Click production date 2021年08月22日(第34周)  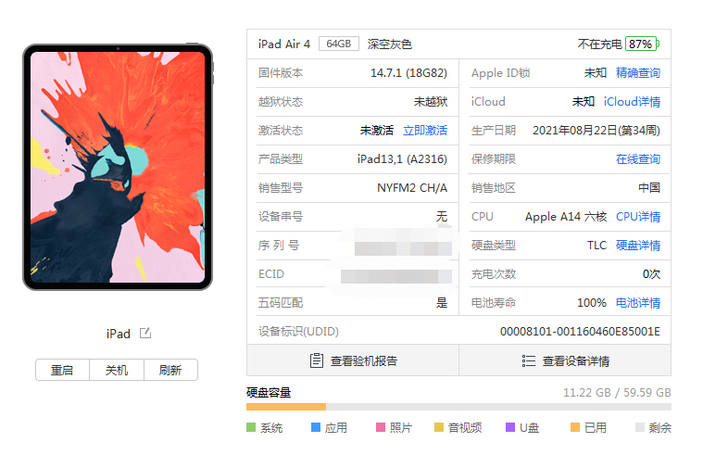596,130
